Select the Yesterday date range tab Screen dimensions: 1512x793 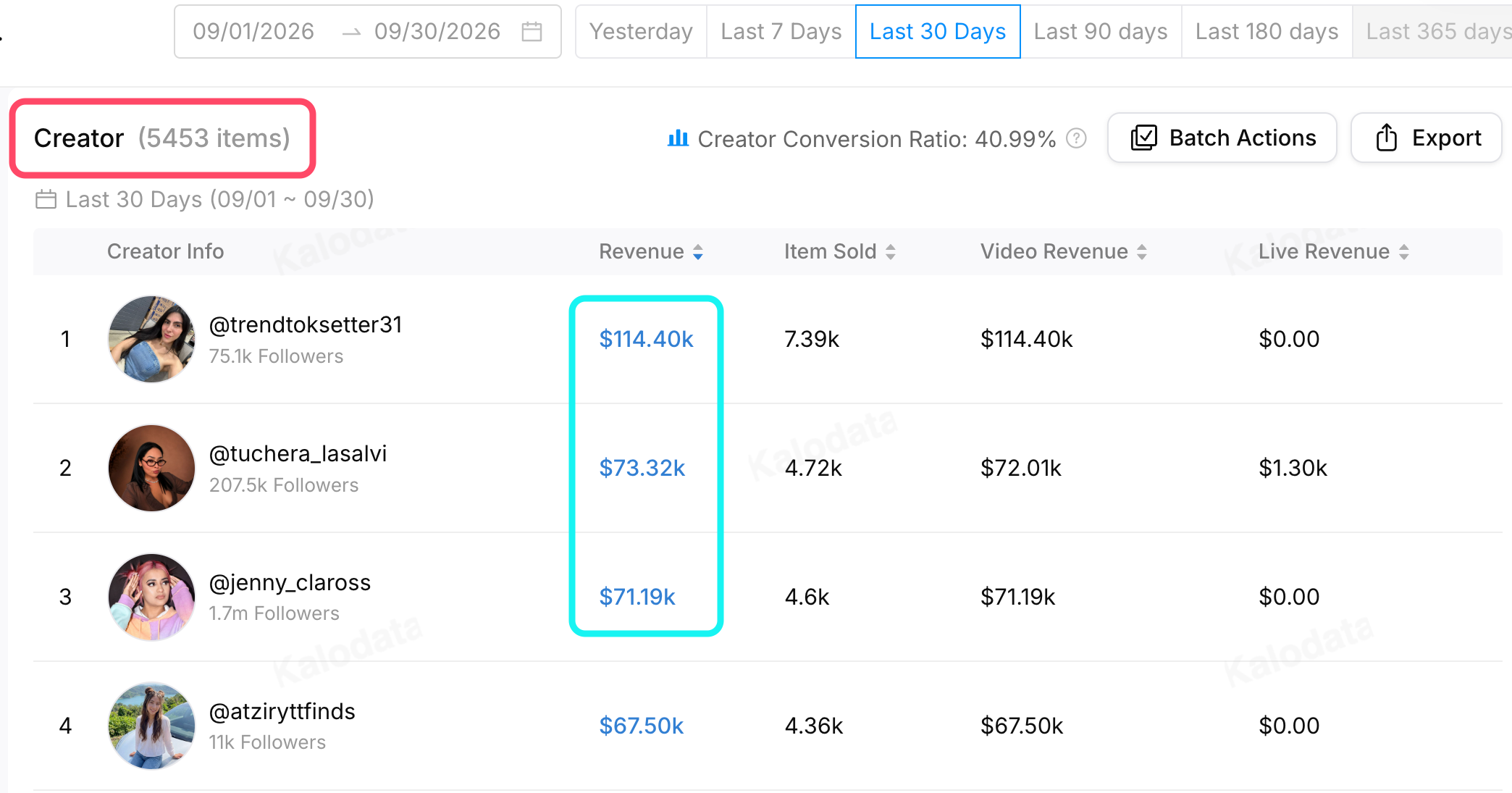click(641, 32)
